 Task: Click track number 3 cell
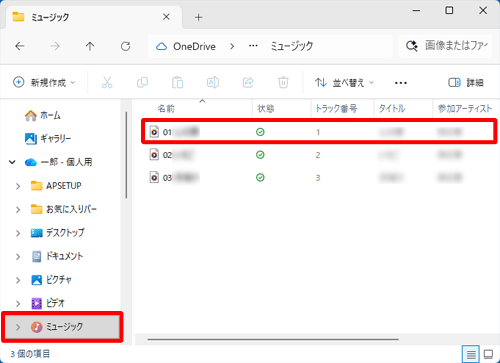[318, 178]
